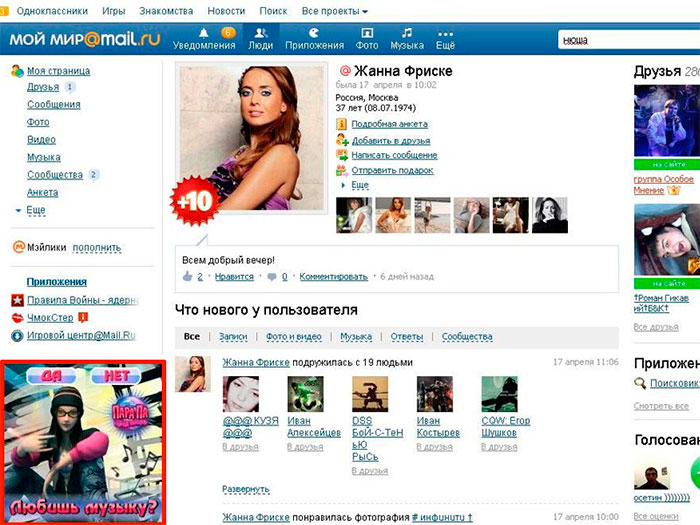This screenshot has width=700, height=525.
Task: Click В друзья under Иван Костырев
Action: point(434,447)
